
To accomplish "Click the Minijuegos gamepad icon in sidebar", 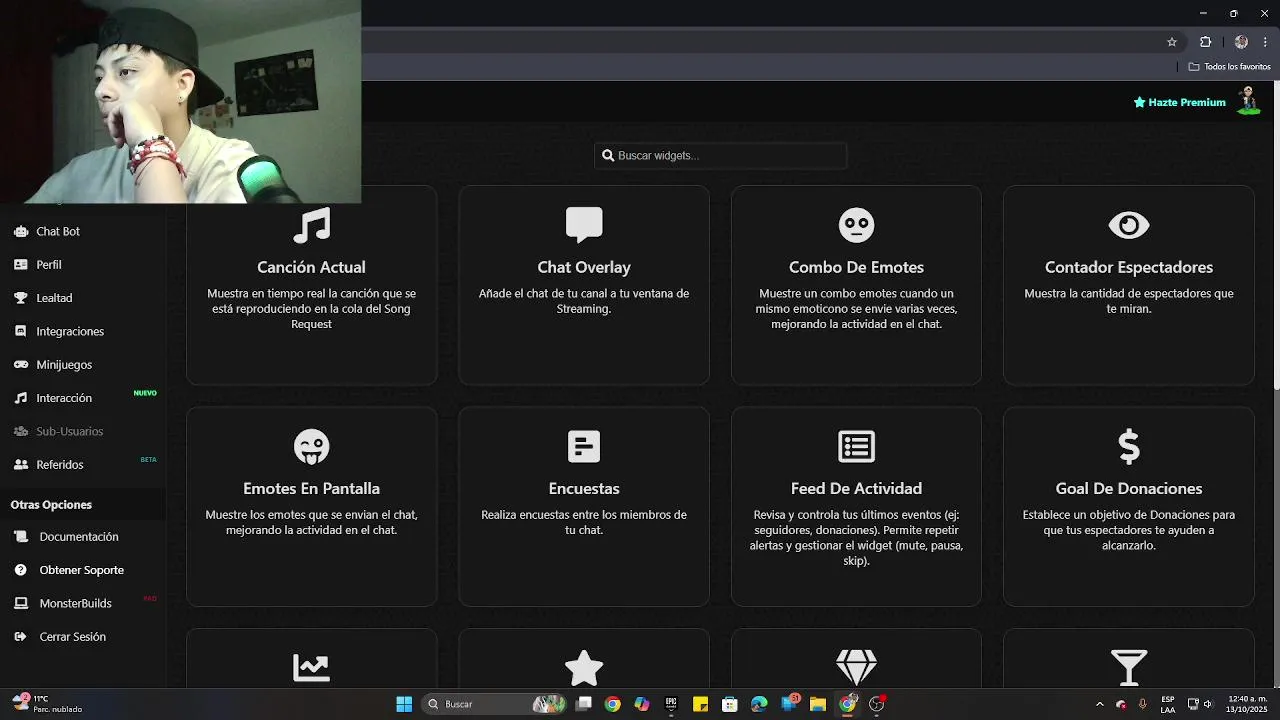I will coord(20,365).
